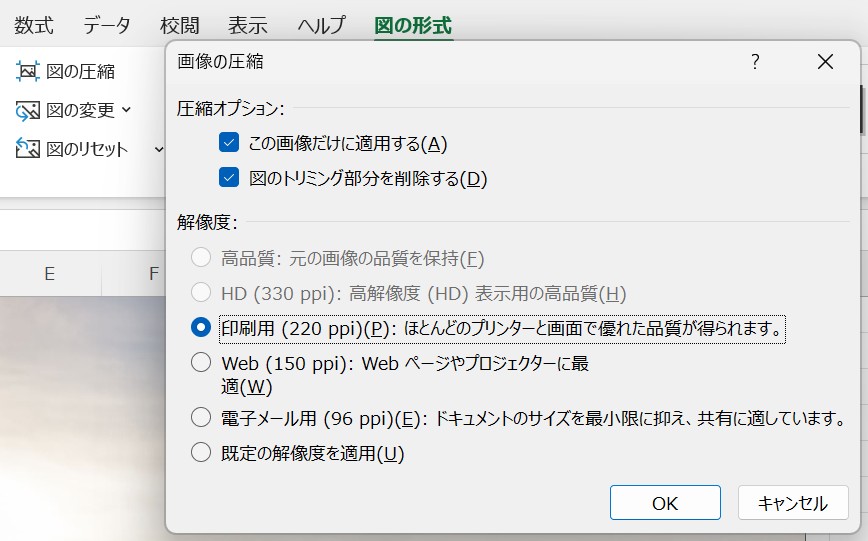This screenshot has width=868, height=541.
Task: Choose 電子メール用 (96 ppi) resolution
Action: (201, 417)
